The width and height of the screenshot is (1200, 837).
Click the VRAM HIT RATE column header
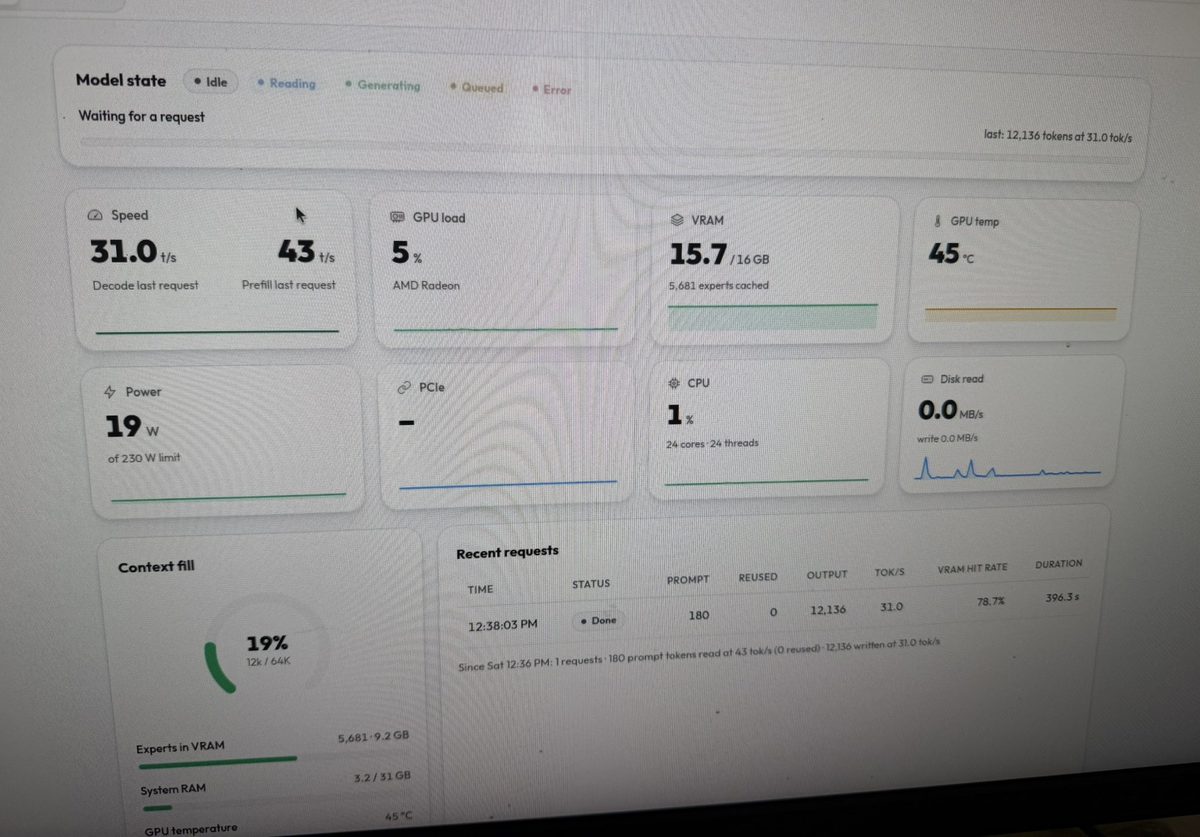(972, 568)
